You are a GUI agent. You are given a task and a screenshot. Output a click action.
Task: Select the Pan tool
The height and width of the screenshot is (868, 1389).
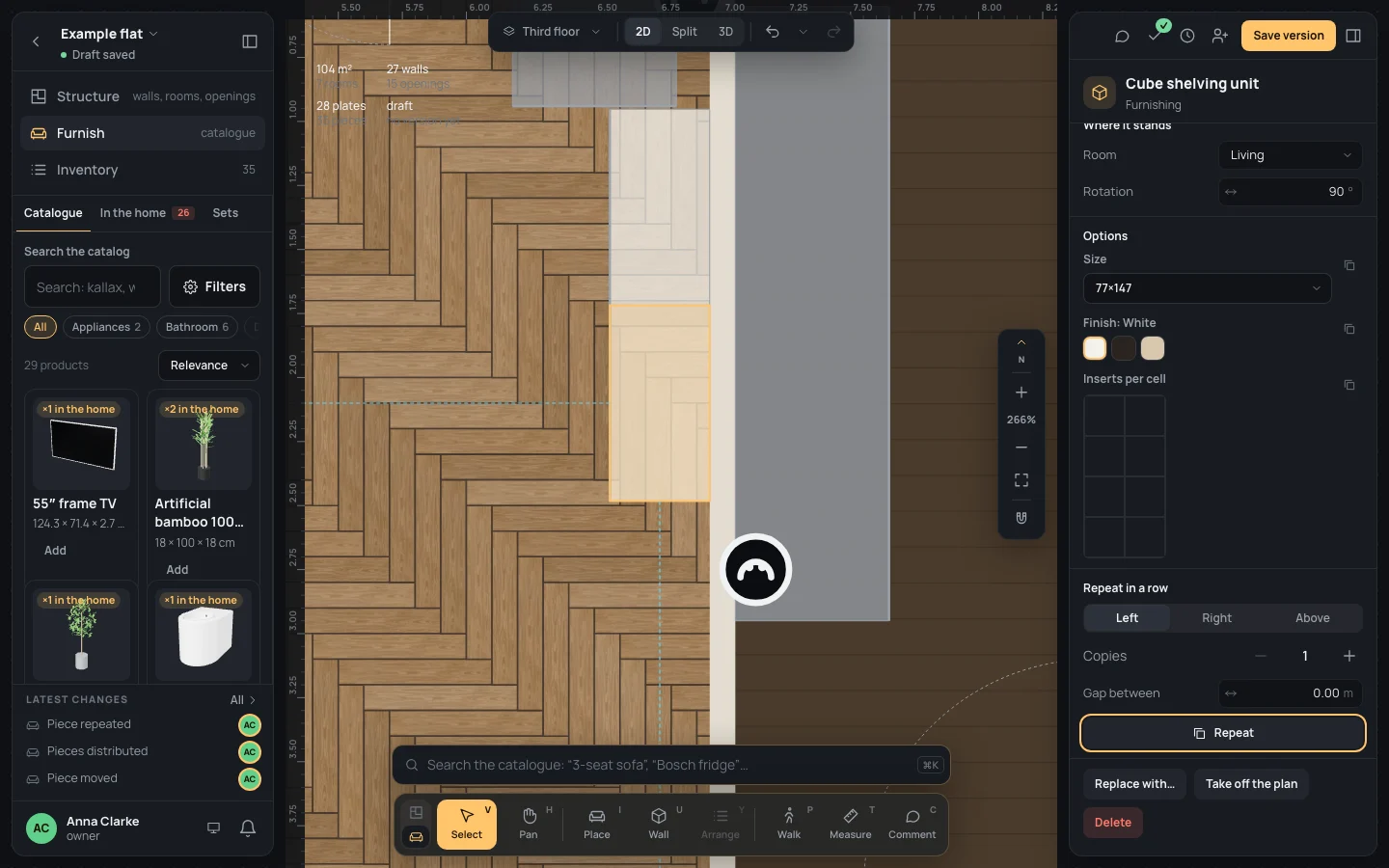[529, 825]
